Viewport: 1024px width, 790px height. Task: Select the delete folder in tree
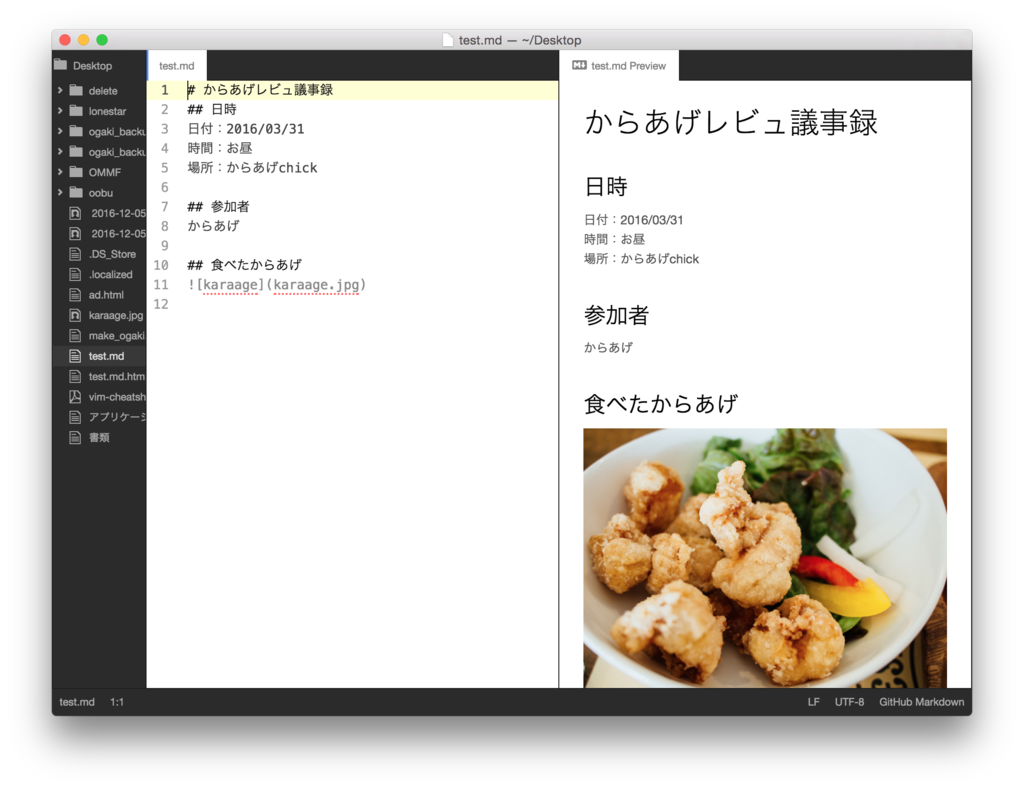tap(99, 91)
